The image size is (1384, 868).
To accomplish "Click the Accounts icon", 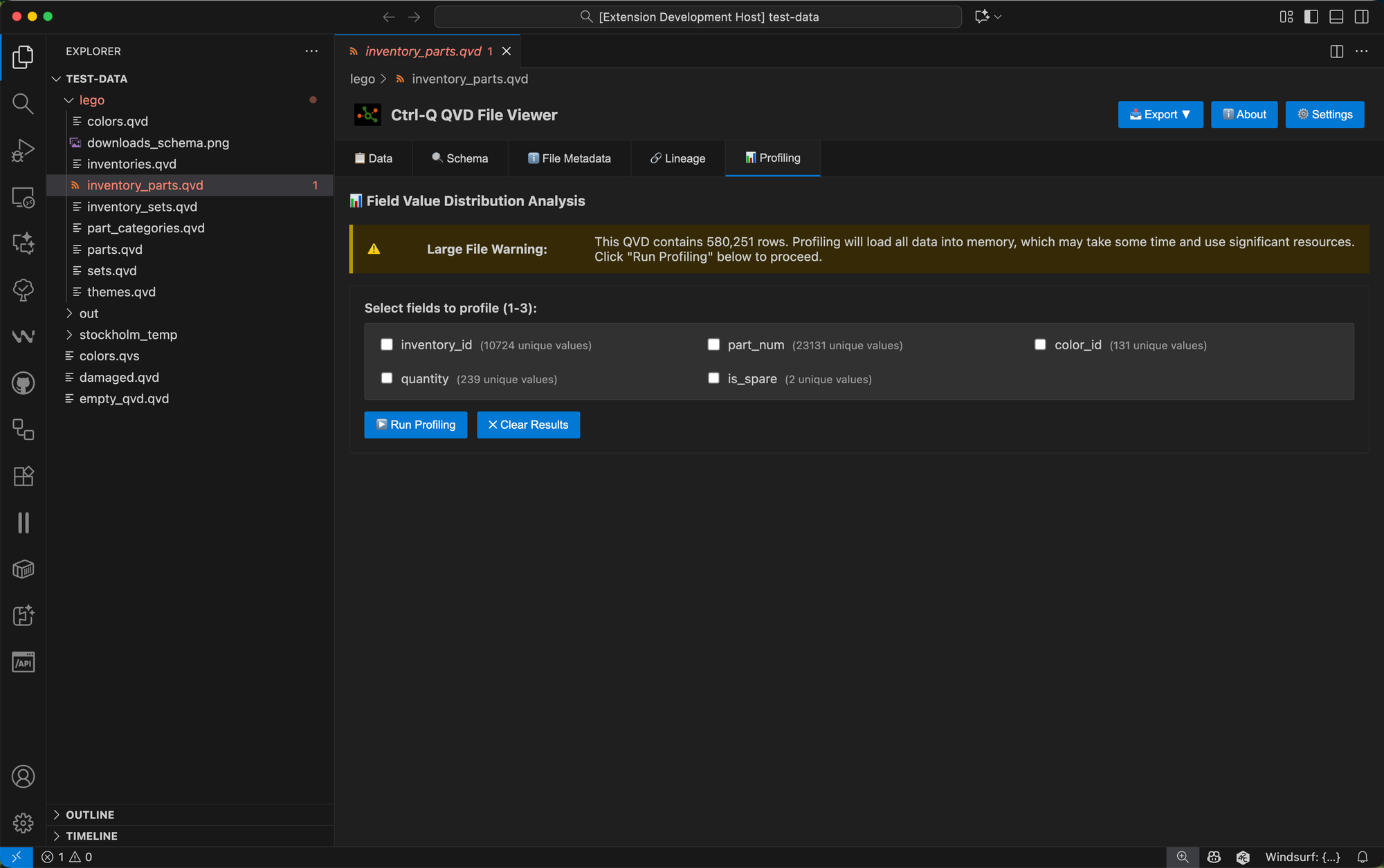I will [23, 777].
